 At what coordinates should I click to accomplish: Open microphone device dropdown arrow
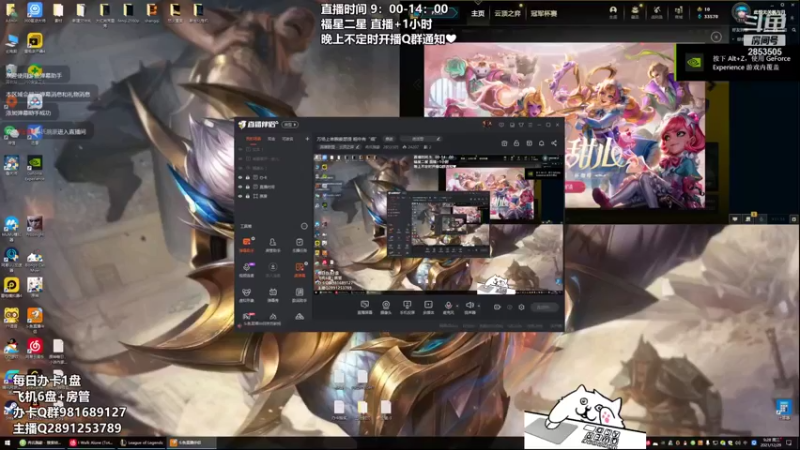coord(457,306)
